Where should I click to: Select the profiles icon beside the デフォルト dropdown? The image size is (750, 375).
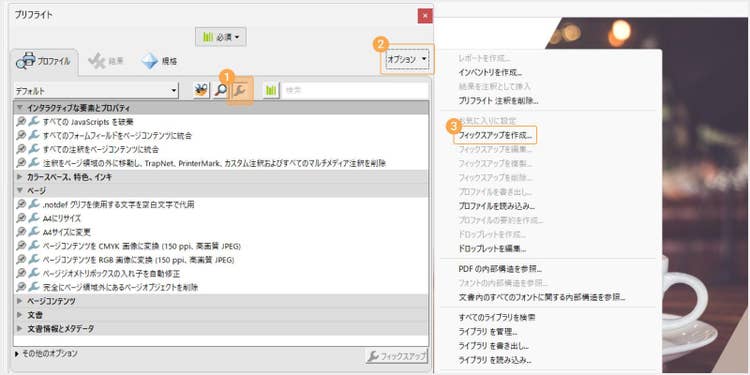(x=201, y=90)
